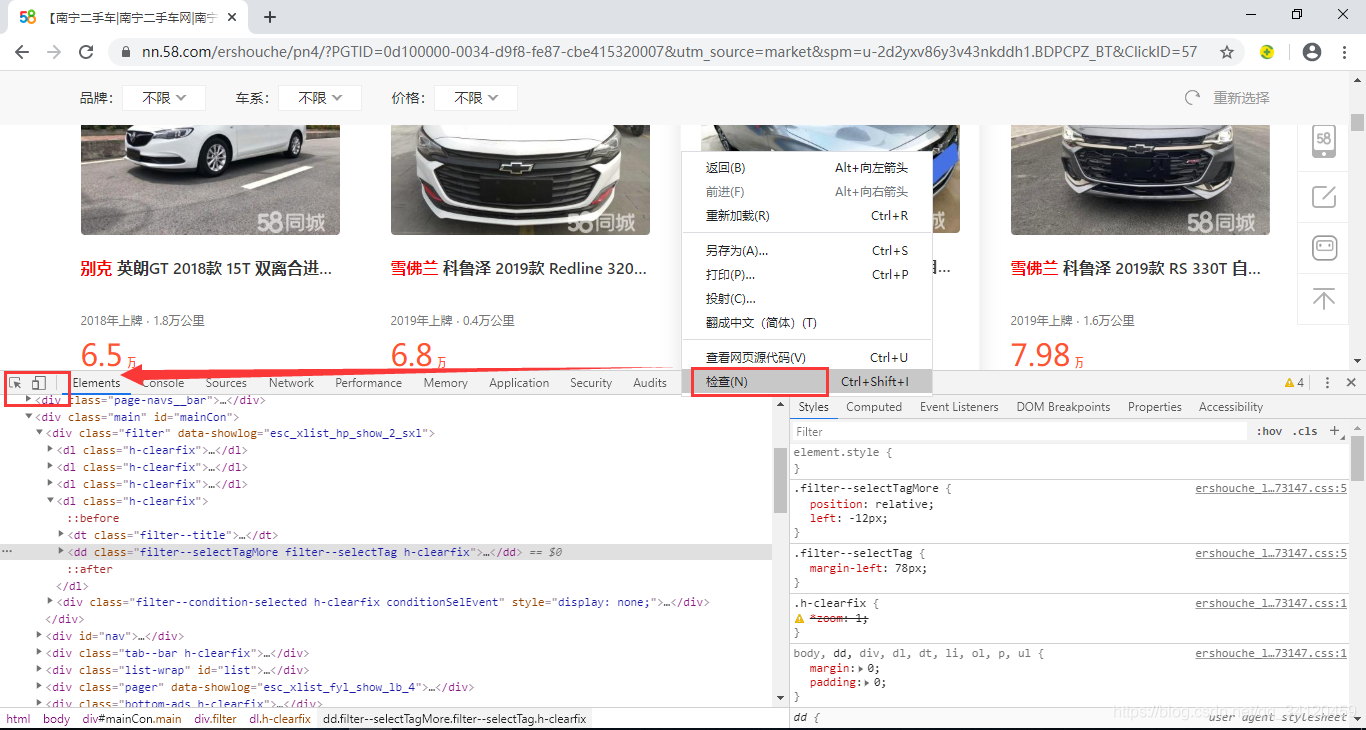This screenshot has width=1366, height=730.
Task: Toggle the device toolbar in DevTools
Action: click(38, 383)
